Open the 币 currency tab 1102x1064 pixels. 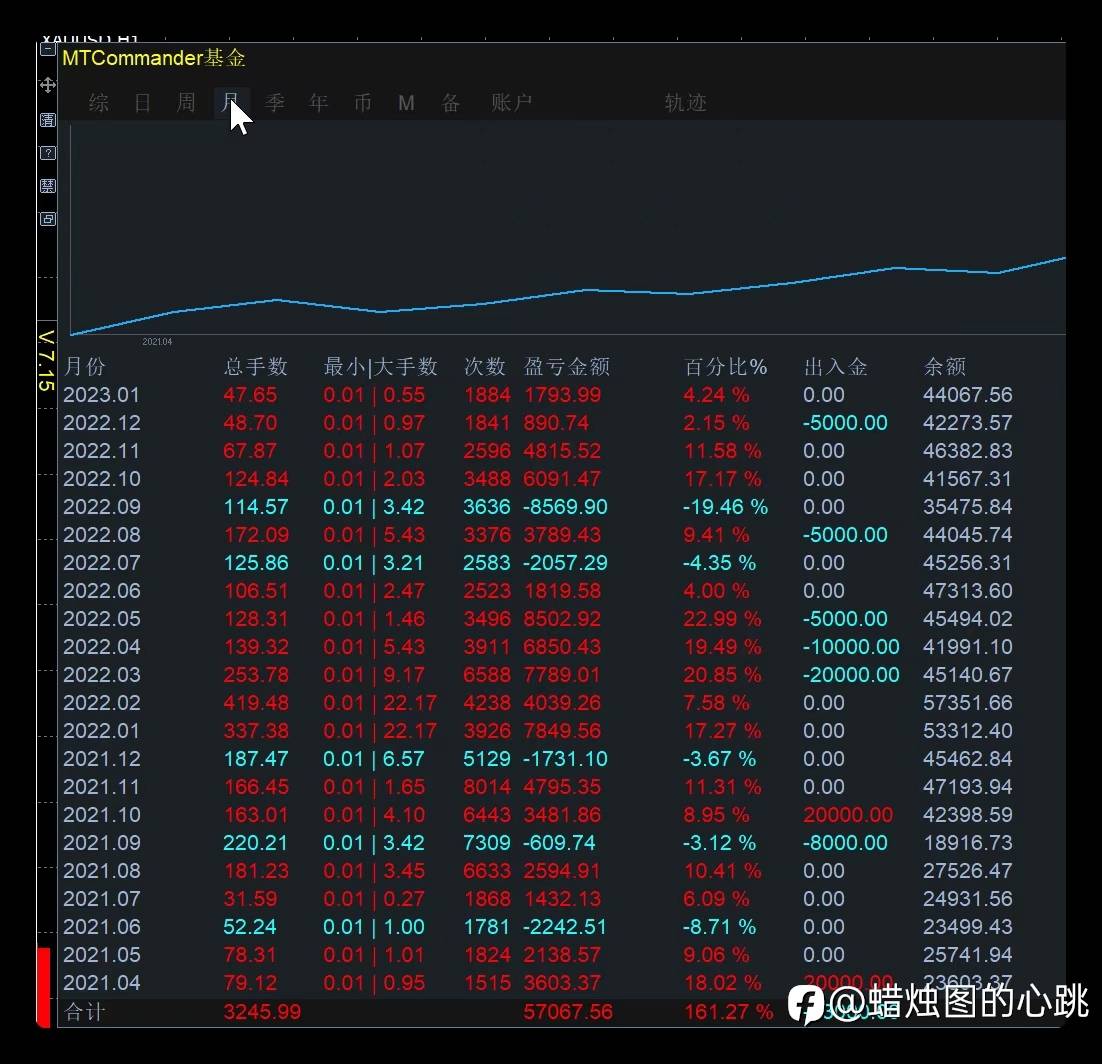363,103
